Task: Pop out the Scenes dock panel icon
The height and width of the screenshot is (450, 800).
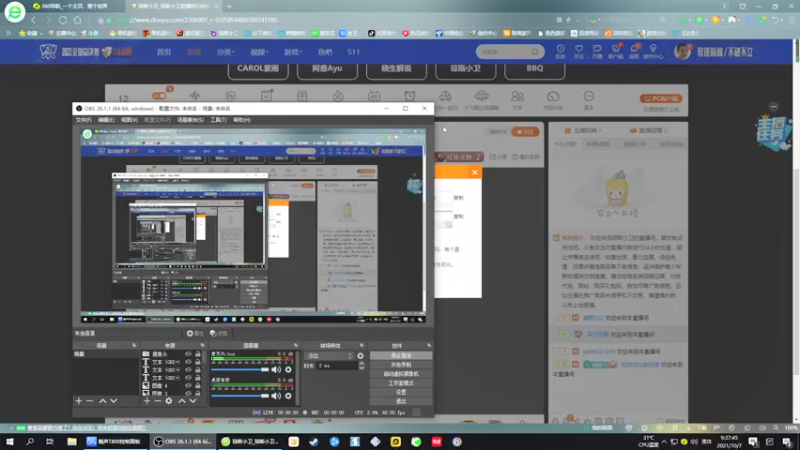Action: pos(134,345)
